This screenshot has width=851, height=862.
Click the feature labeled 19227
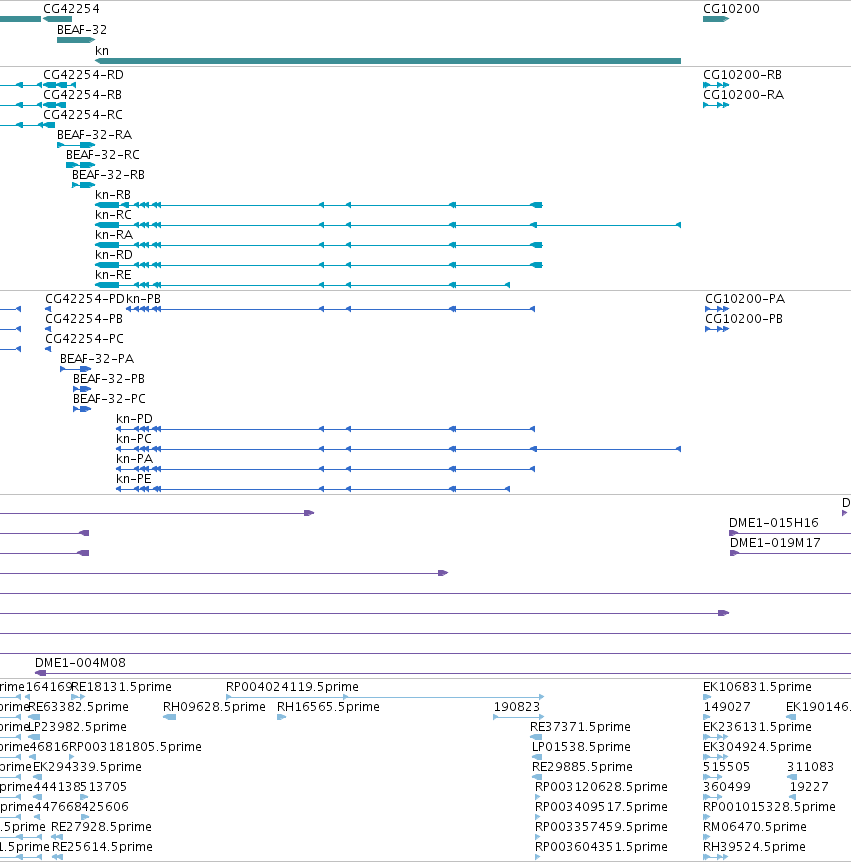pyautogui.click(x=809, y=787)
